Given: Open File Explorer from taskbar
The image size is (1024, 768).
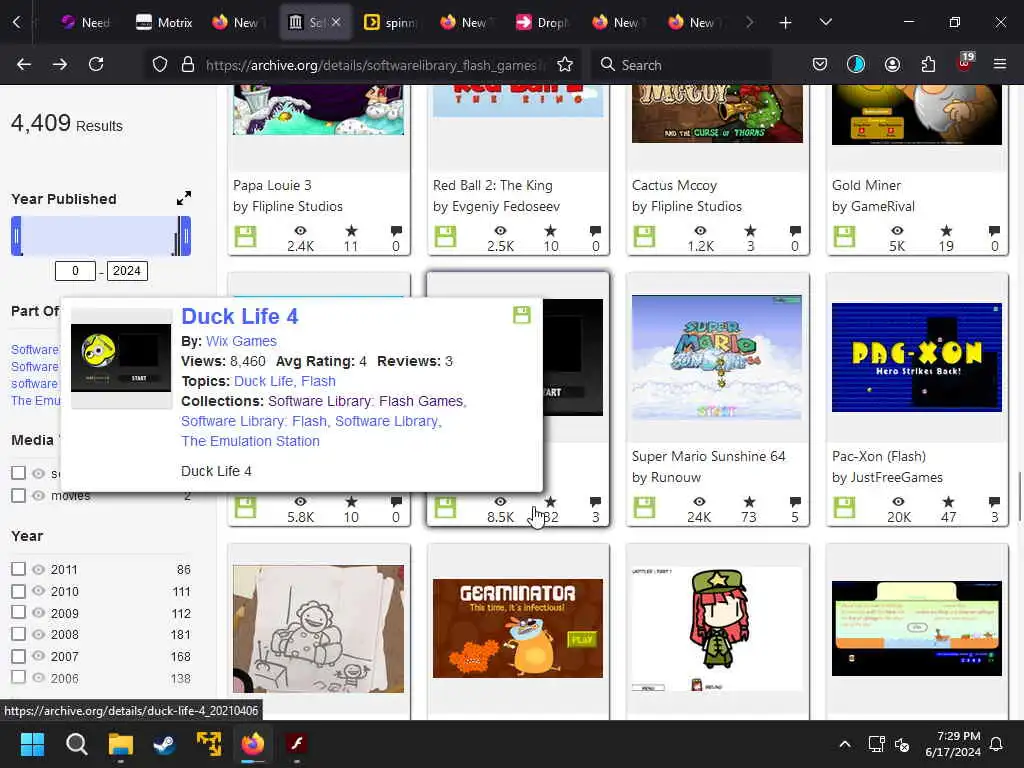Looking at the screenshot, I should pyautogui.click(x=121, y=744).
